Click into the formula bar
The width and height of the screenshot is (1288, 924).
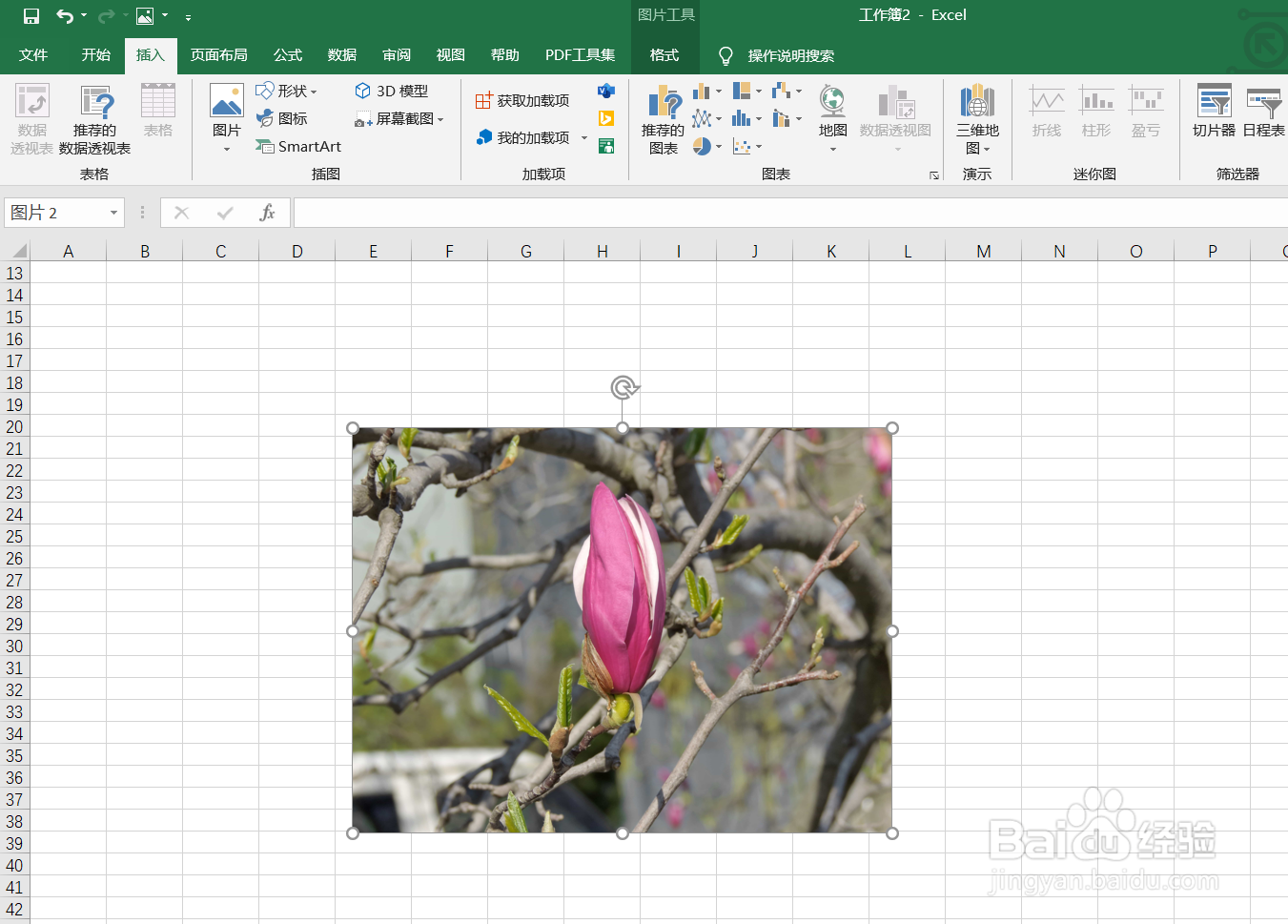coord(790,213)
